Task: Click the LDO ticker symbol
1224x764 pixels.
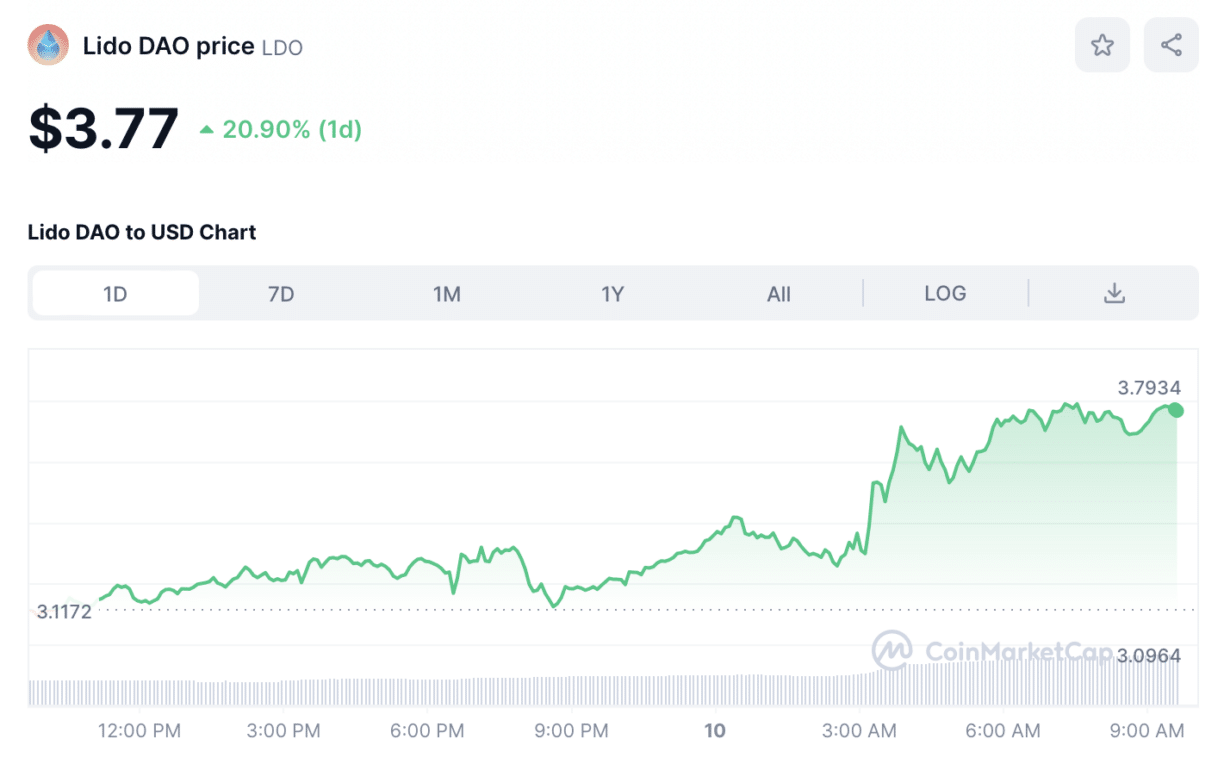Action: (x=282, y=47)
